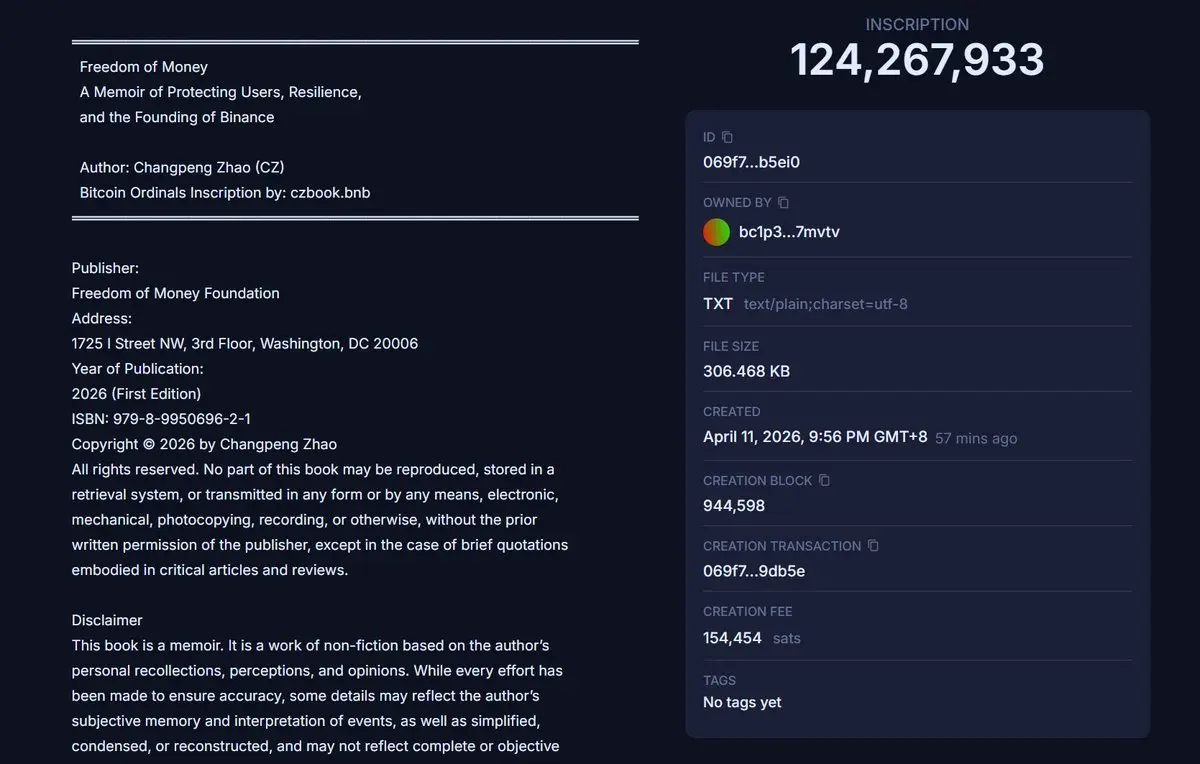Click the text/plain;charset=utf-8 label
This screenshot has height=764, width=1200.
click(826, 304)
